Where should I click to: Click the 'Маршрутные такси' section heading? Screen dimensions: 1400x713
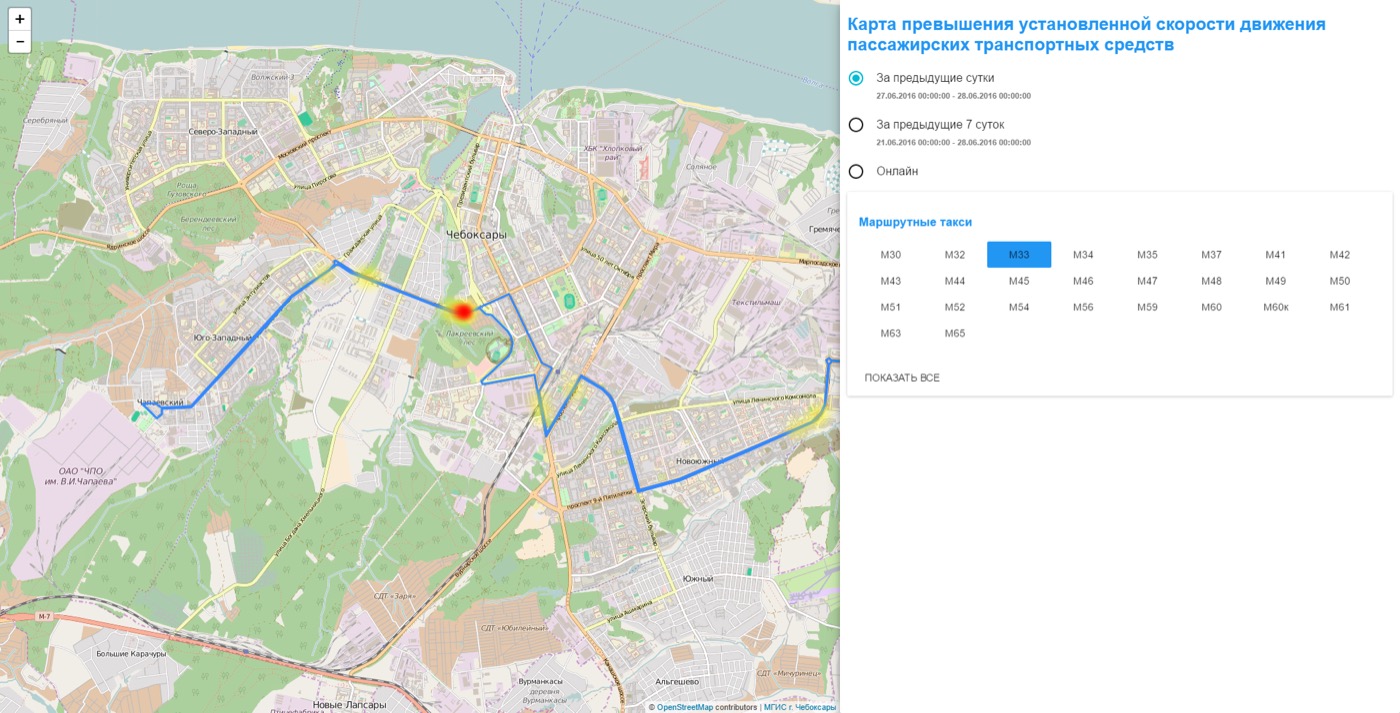pyautogui.click(x=915, y=222)
